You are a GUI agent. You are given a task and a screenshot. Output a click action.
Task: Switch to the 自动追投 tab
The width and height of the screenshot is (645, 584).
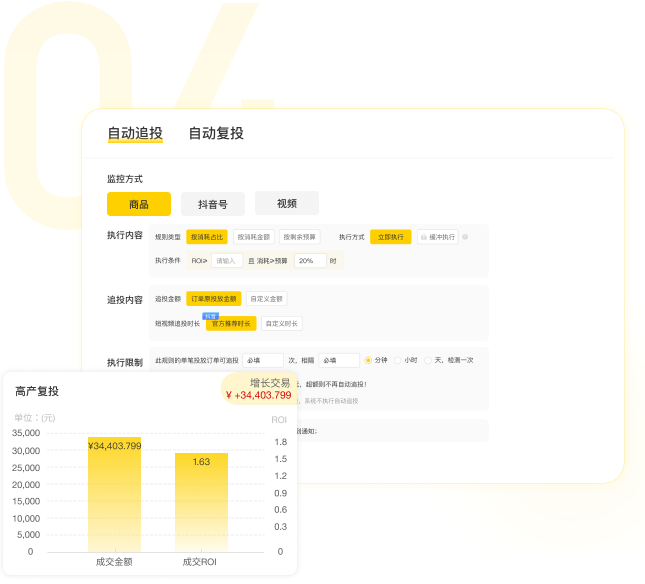tap(135, 133)
